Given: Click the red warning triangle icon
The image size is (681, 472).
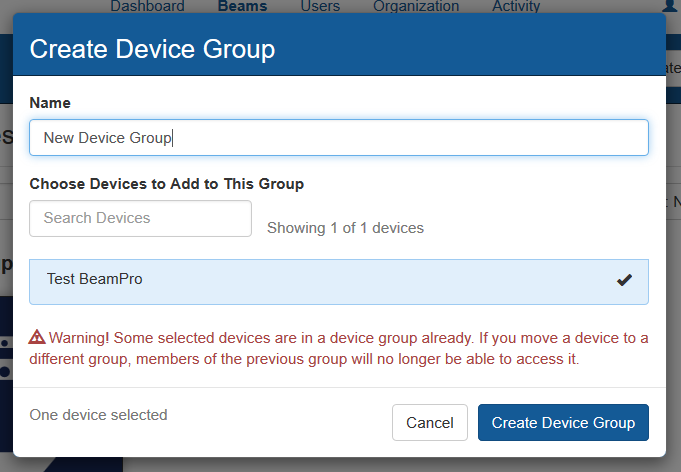Looking at the screenshot, I should [x=37, y=337].
